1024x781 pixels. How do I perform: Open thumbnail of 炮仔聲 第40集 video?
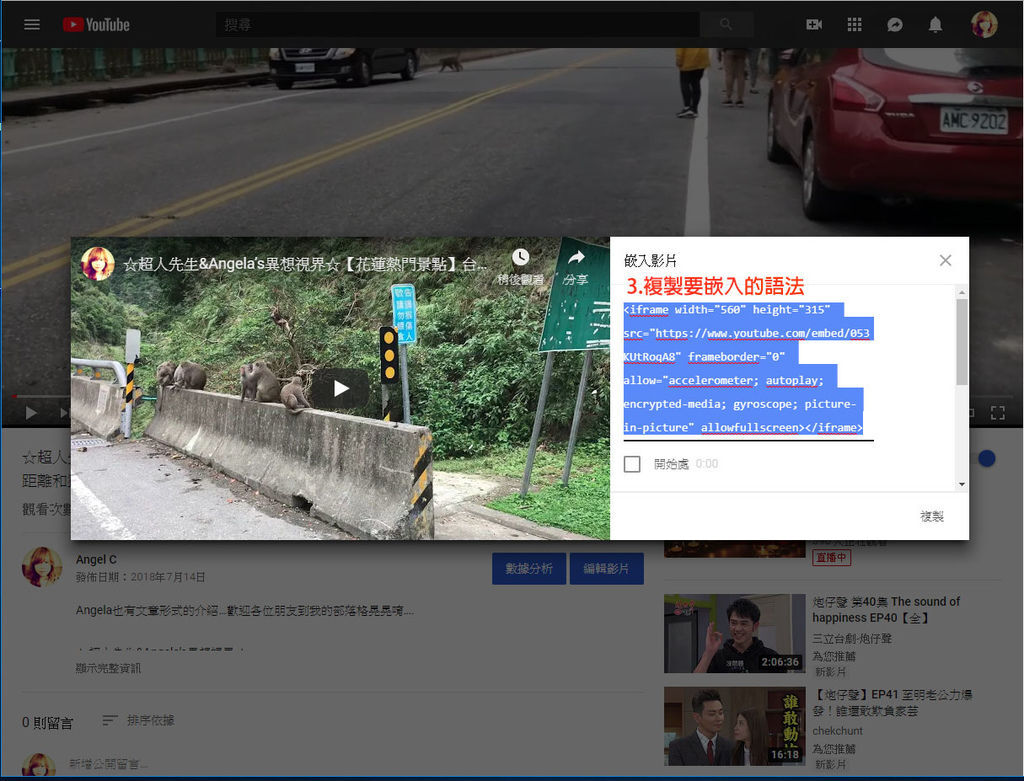pos(735,633)
